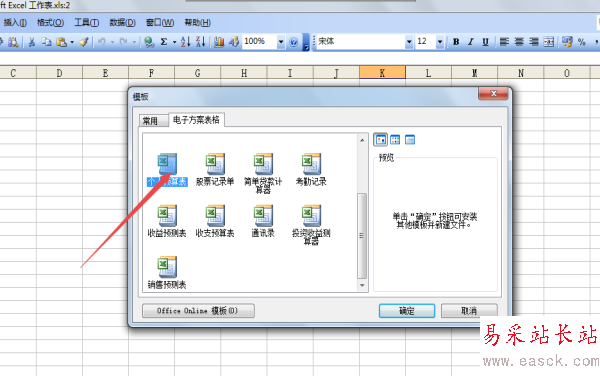The width and height of the screenshot is (600, 376).
Task: Open the 工具(T) menu
Action: (x=86, y=23)
